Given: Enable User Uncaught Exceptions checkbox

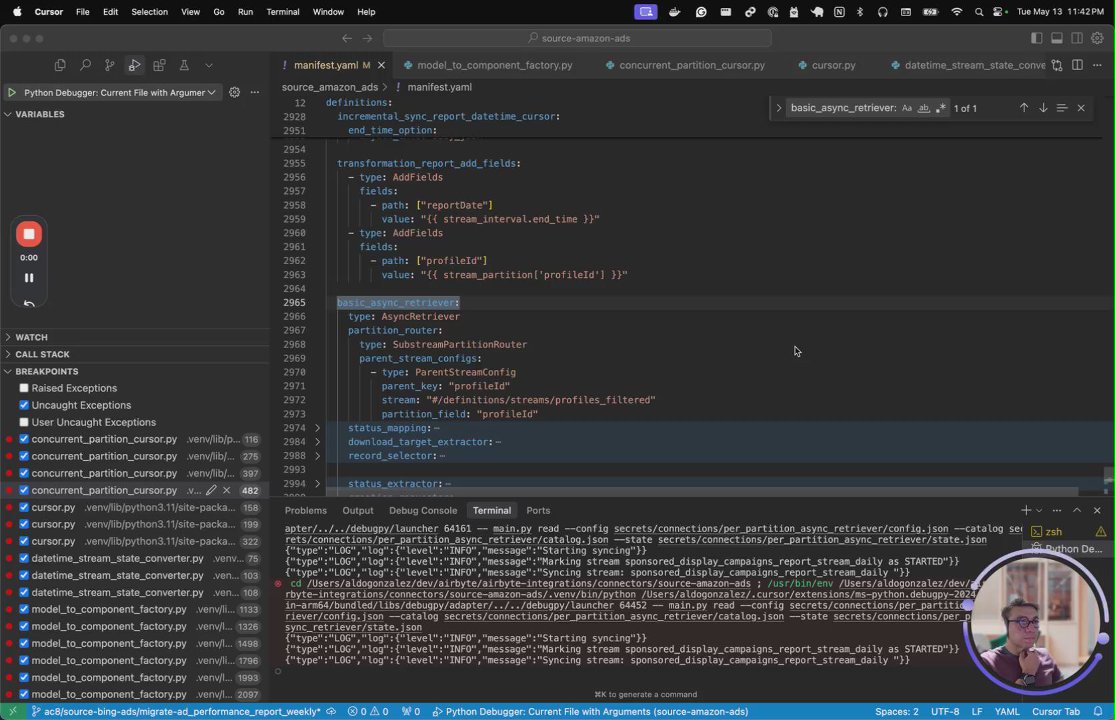Looking at the screenshot, I should coord(24,422).
